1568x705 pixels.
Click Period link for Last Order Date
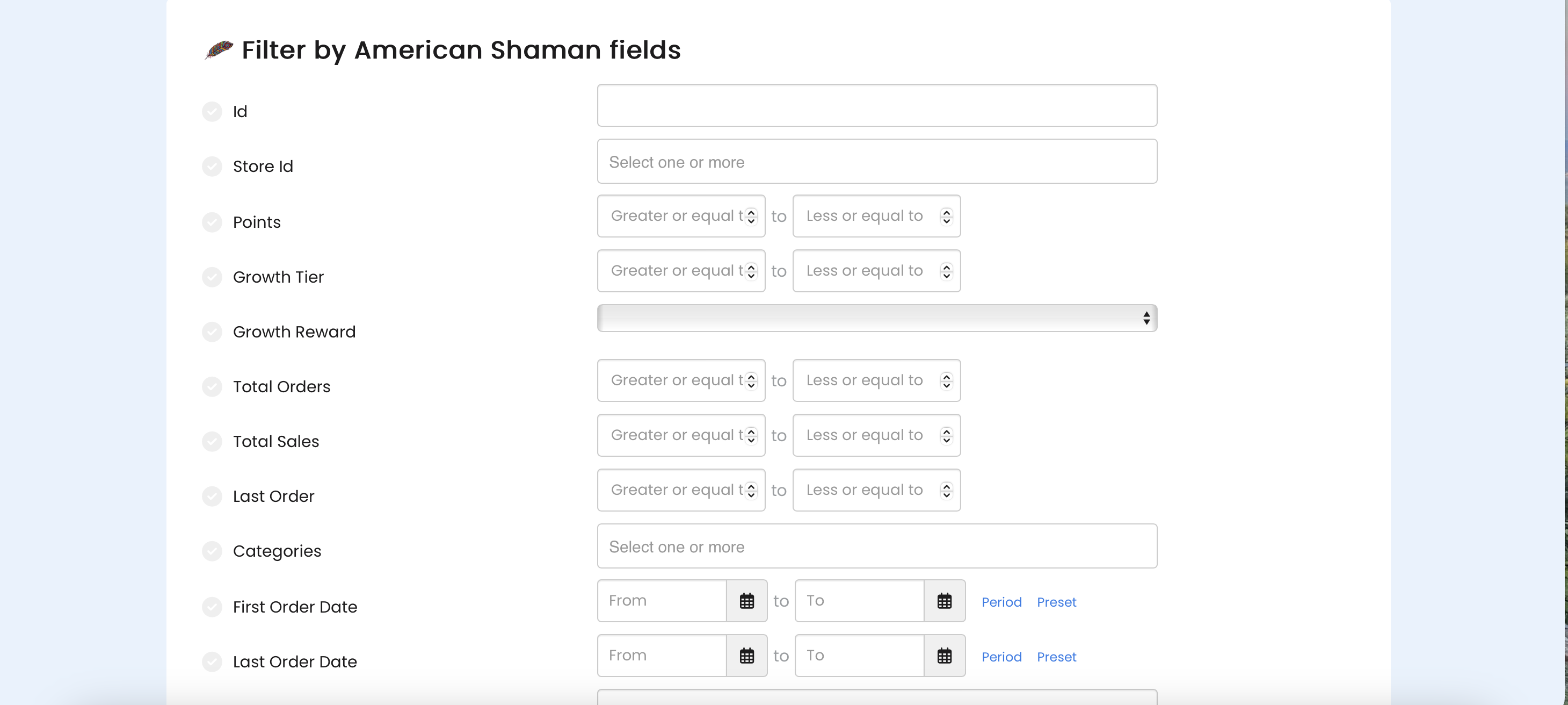1001,657
